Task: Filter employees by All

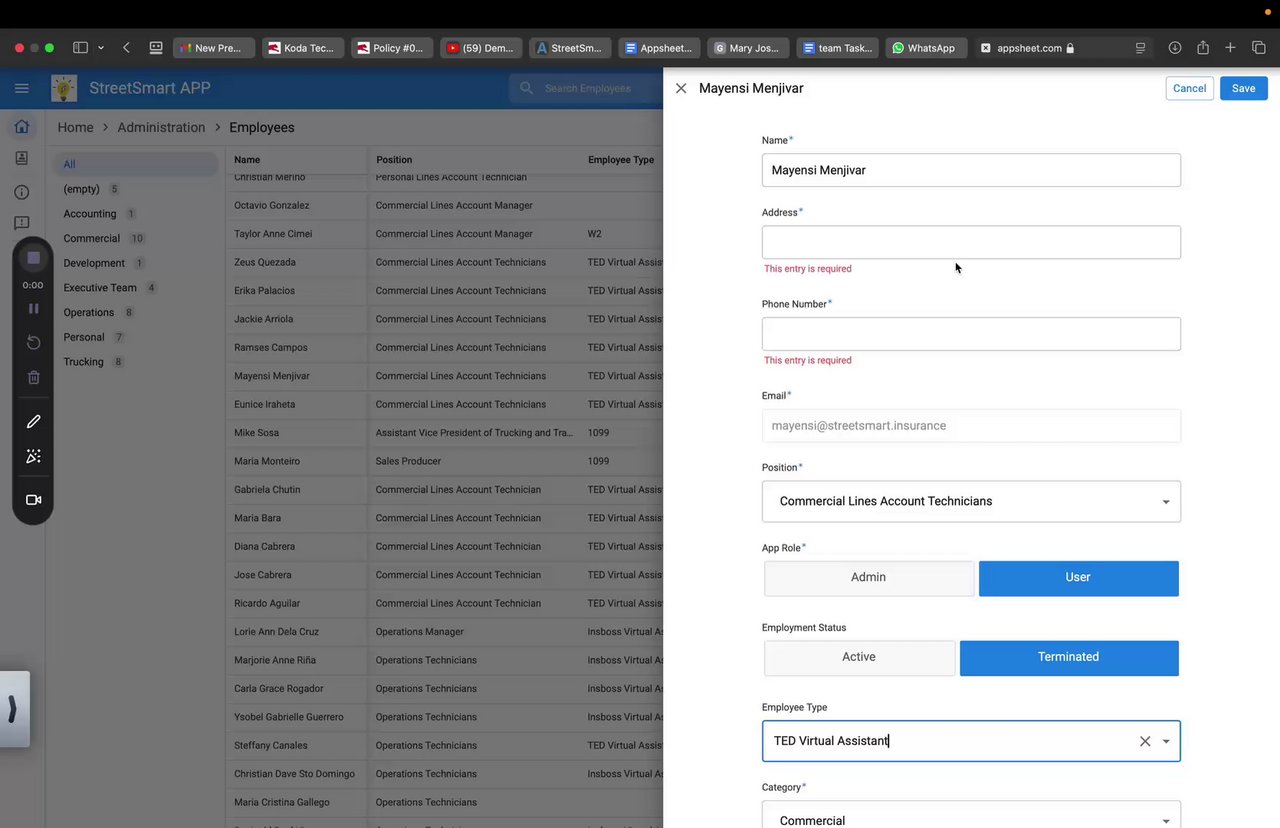Action: pyautogui.click(x=135, y=164)
